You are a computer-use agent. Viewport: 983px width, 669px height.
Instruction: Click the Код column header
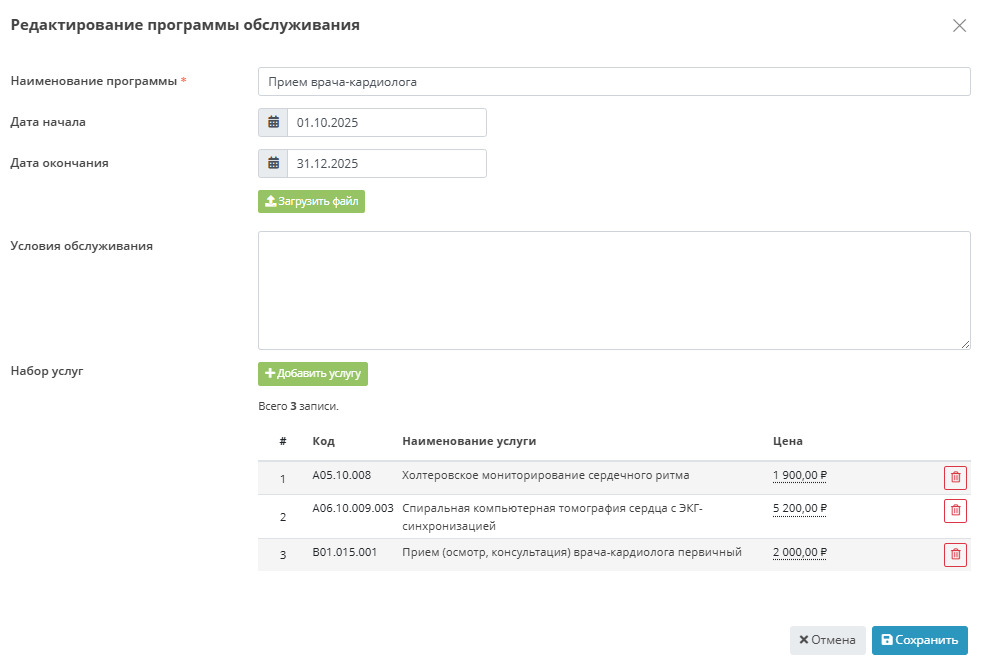pos(323,441)
